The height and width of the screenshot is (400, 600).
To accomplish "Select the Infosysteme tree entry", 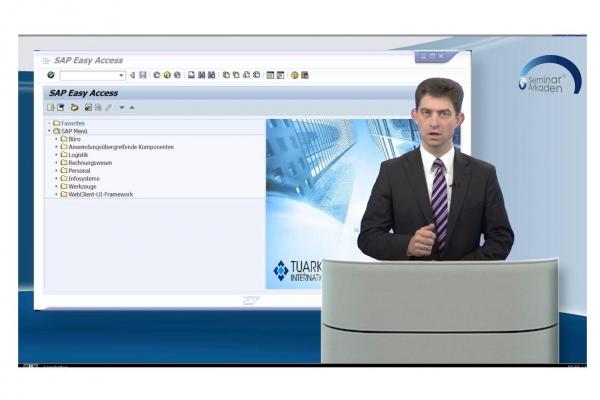I will [x=86, y=179].
